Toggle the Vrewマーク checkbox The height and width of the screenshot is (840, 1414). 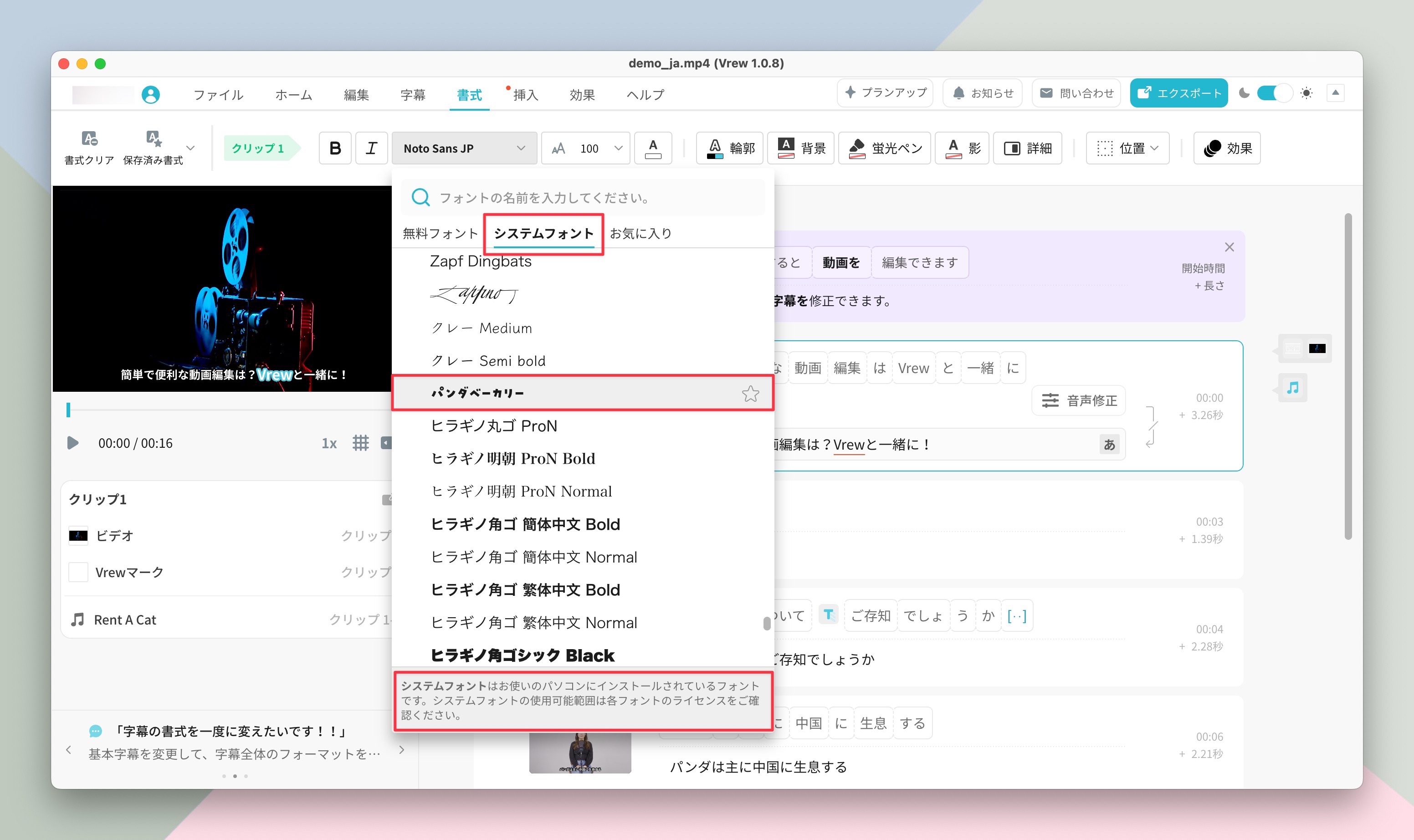tap(78, 572)
